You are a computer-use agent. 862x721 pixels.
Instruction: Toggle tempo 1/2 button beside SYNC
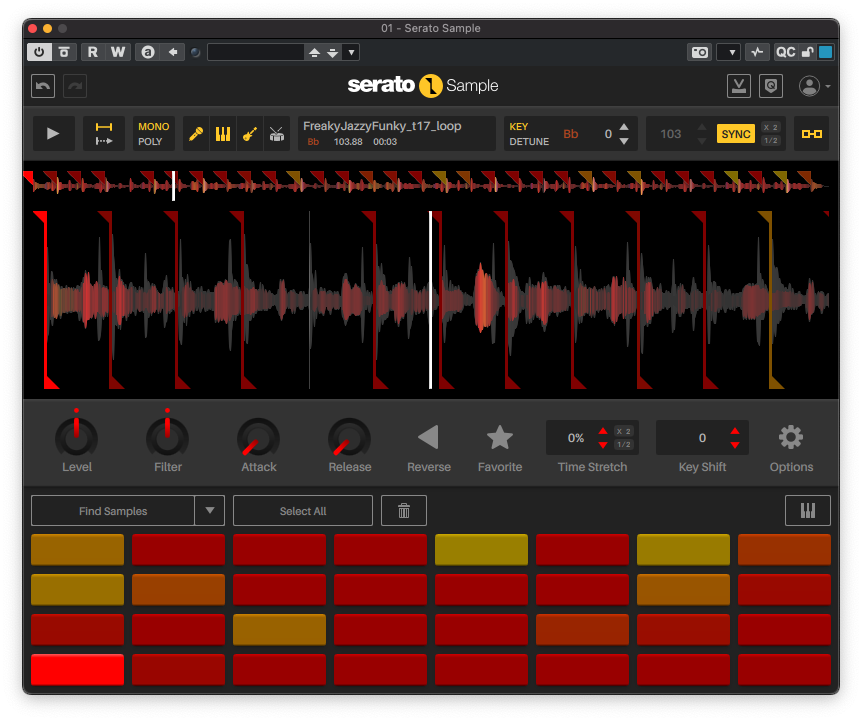click(x=771, y=141)
